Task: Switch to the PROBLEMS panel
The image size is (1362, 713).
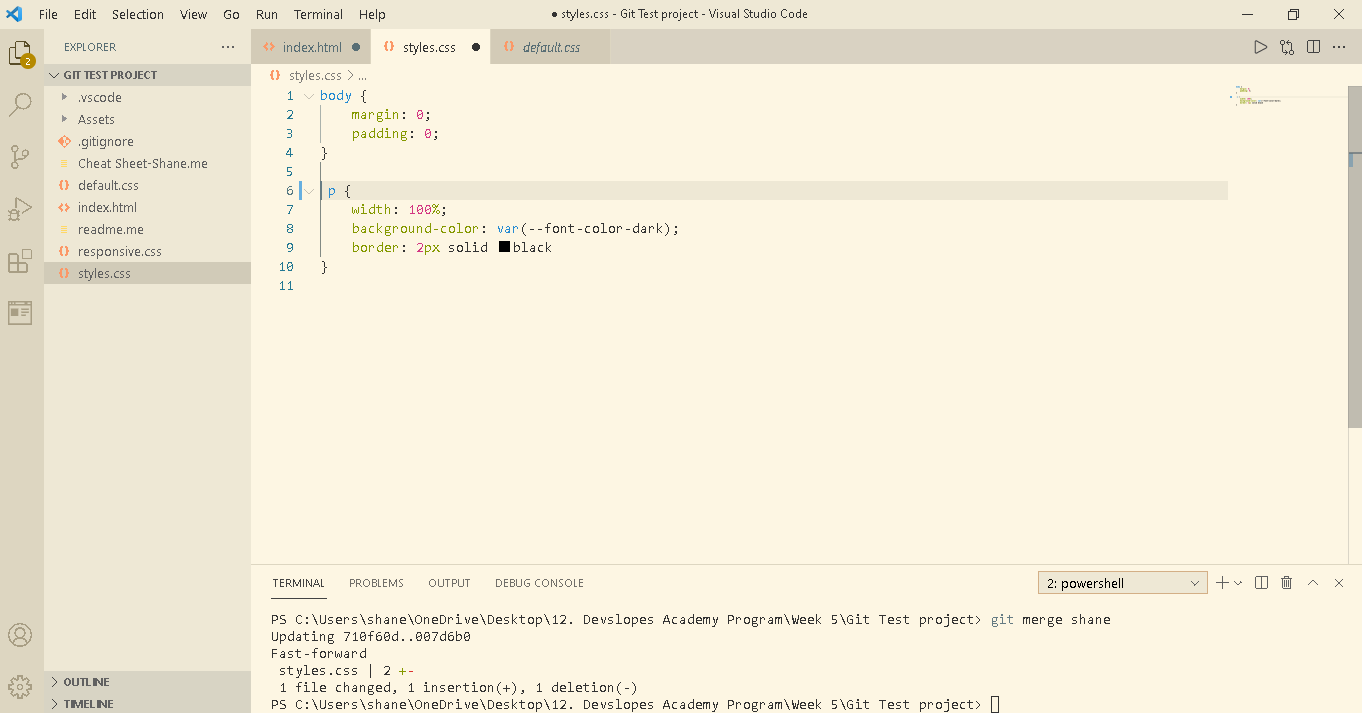Action: pyautogui.click(x=376, y=582)
